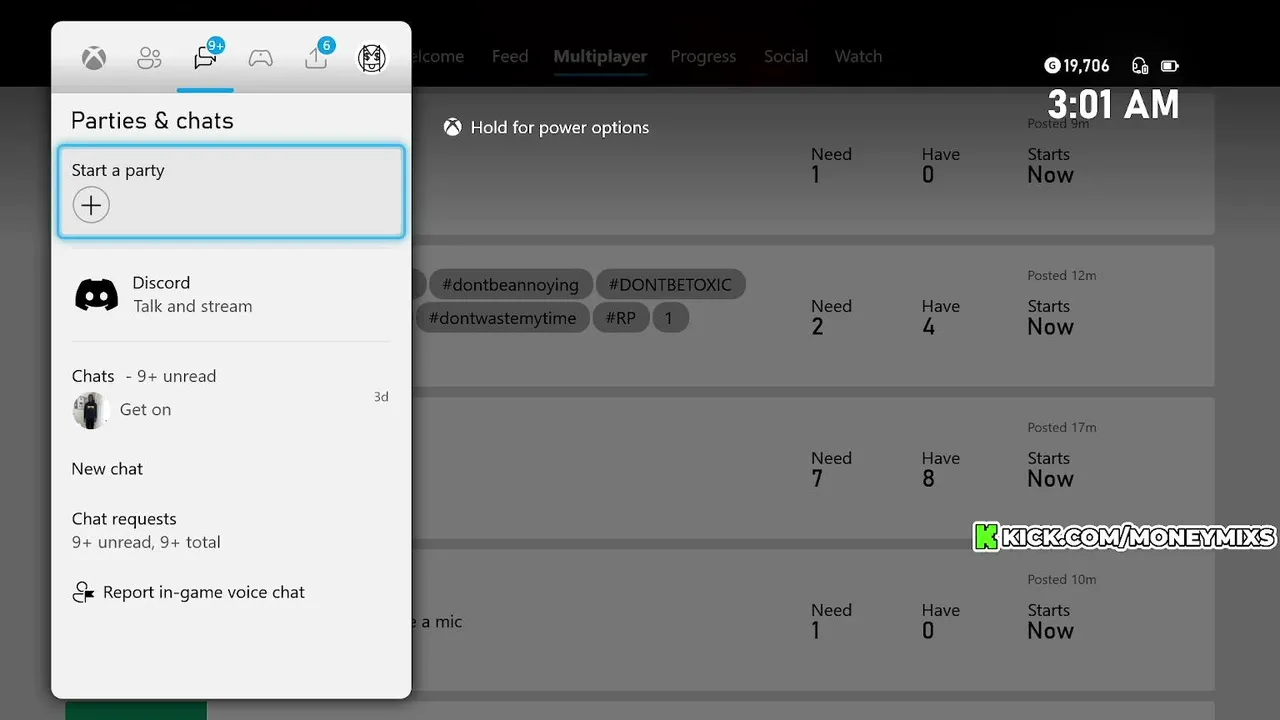Open Chat requests

tap(231, 530)
